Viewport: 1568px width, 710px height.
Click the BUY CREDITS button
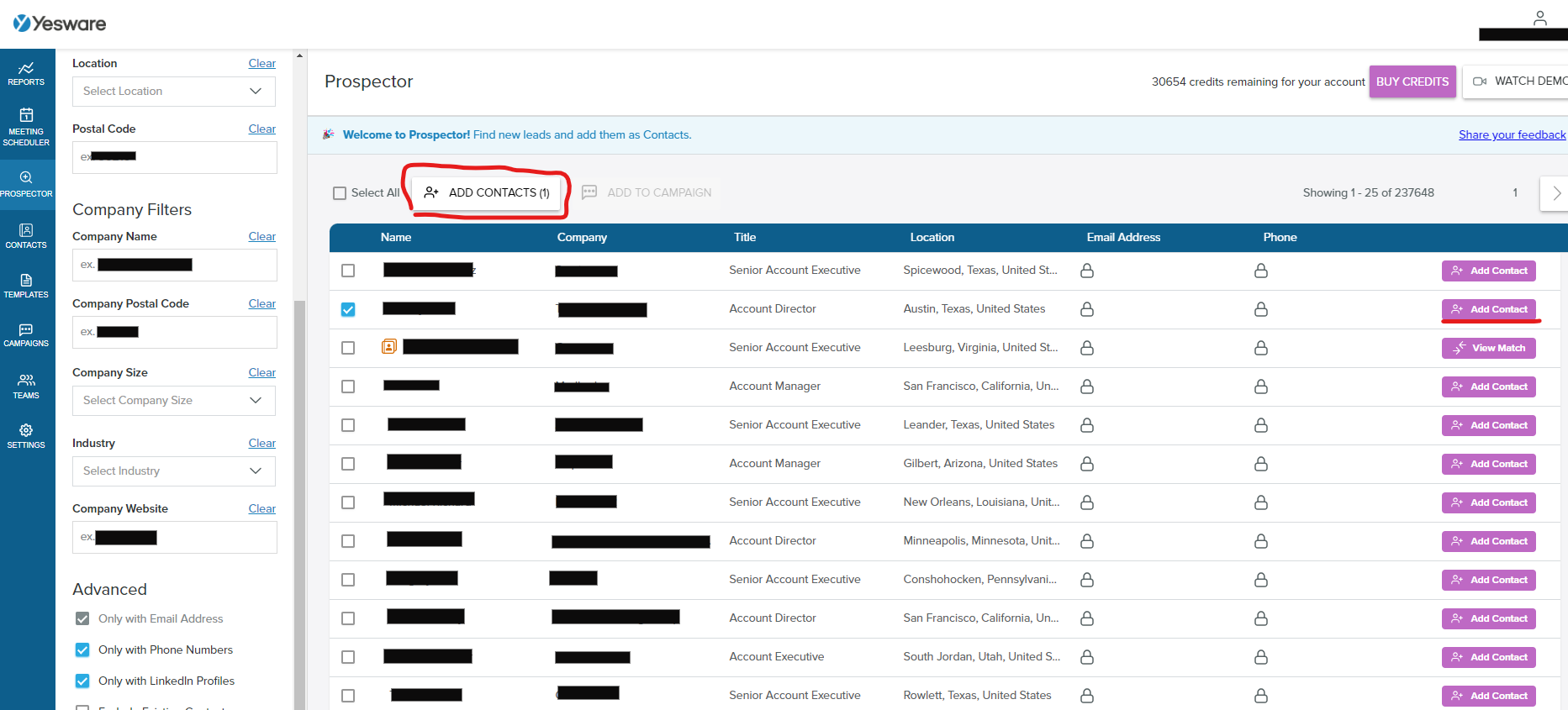pos(1412,82)
